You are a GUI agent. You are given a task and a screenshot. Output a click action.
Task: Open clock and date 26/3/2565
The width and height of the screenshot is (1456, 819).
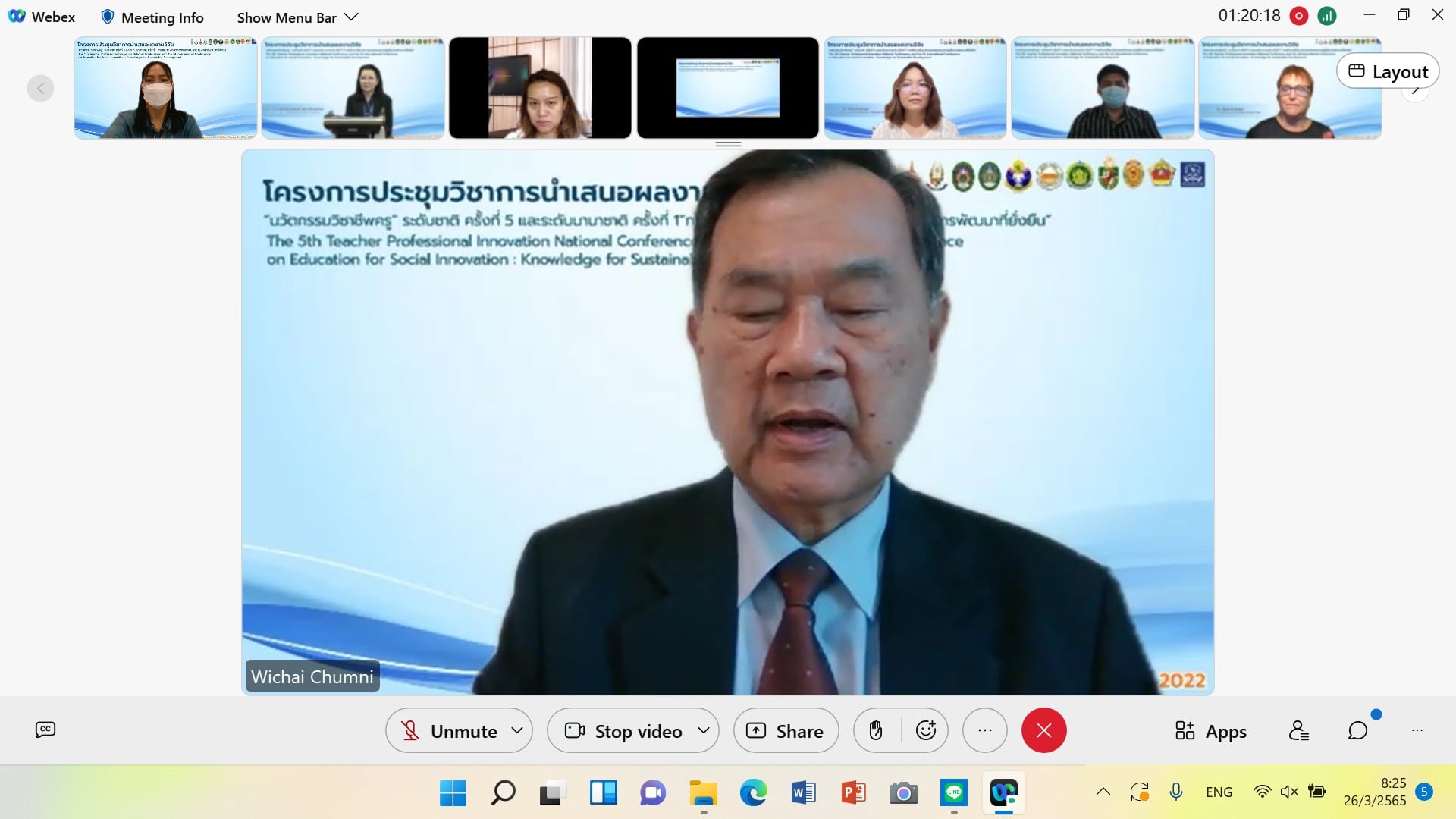[x=1375, y=792]
